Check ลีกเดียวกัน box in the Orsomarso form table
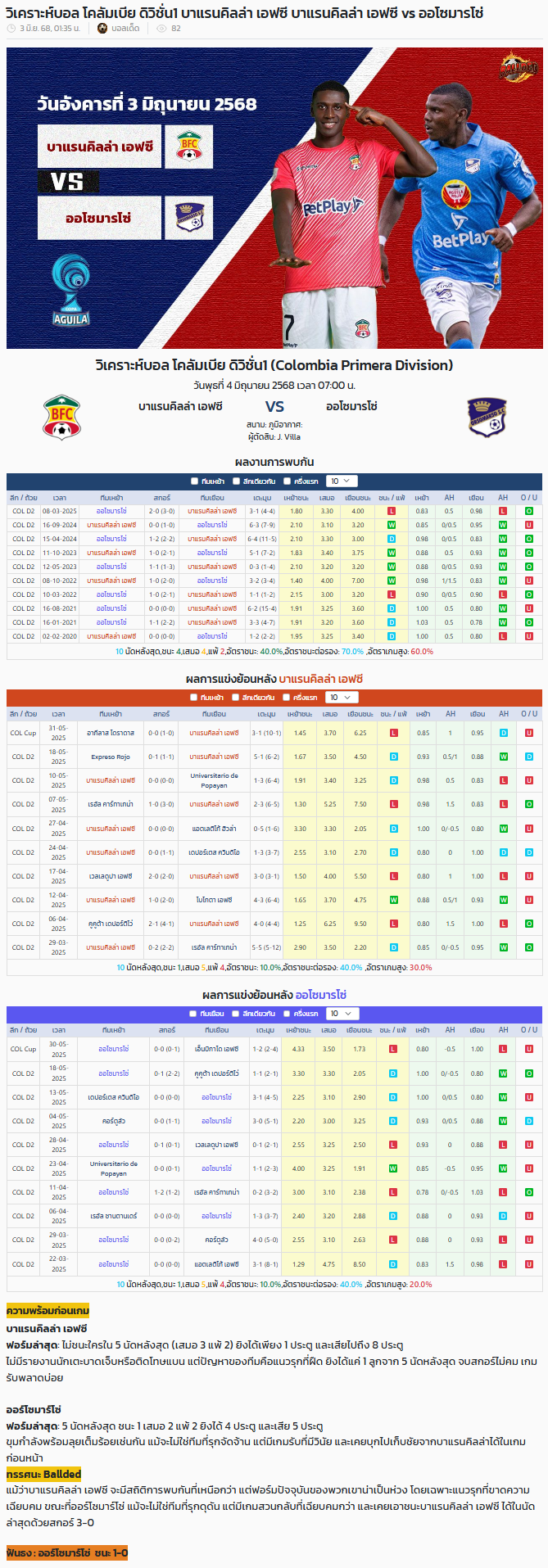548x1568 pixels. 236,1014
